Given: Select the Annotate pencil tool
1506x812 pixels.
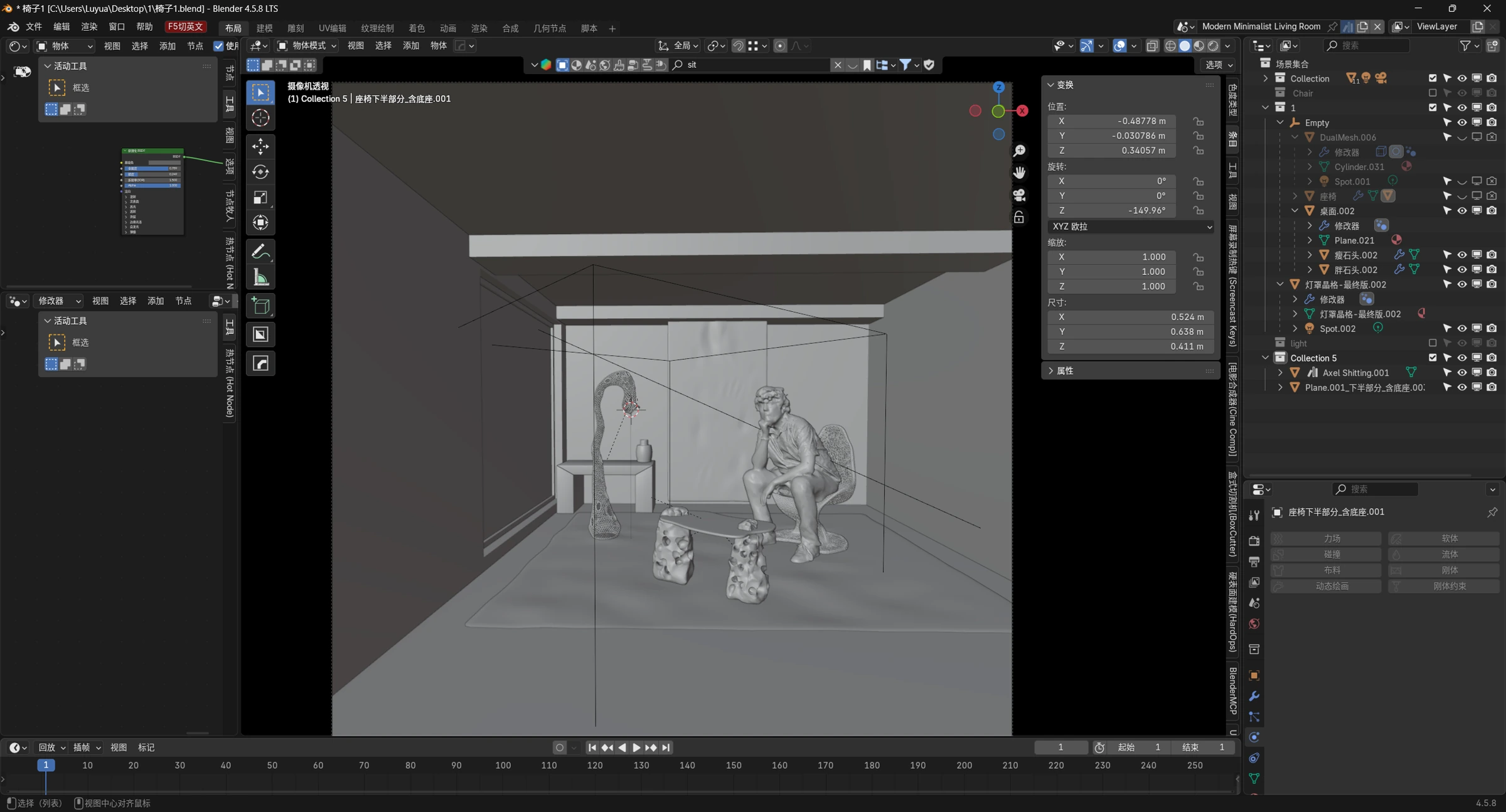Looking at the screenshot, I should tap(260, 252).
